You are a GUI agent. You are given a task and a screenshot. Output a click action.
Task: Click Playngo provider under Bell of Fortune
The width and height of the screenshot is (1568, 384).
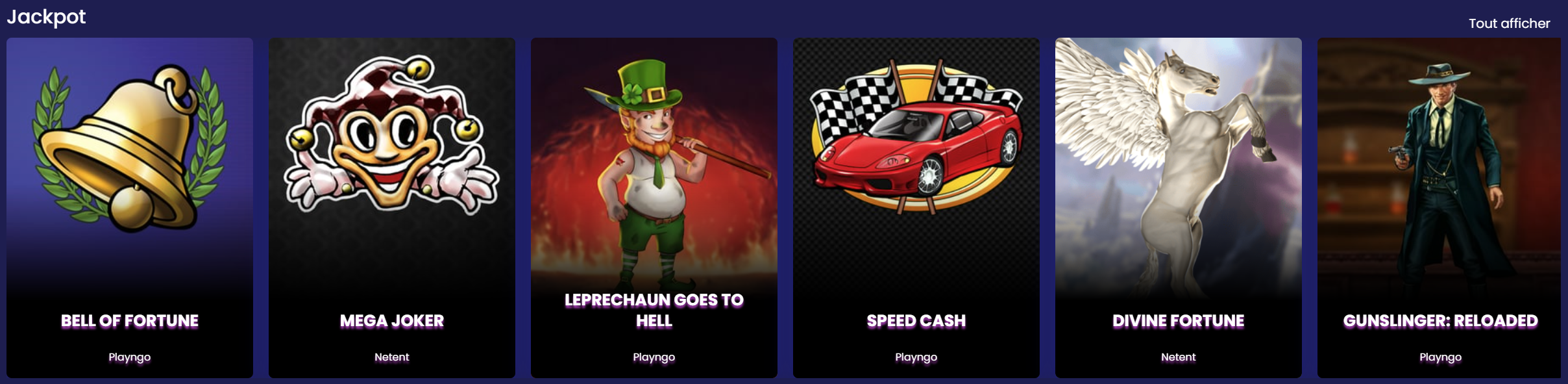(x=130, y=357)
